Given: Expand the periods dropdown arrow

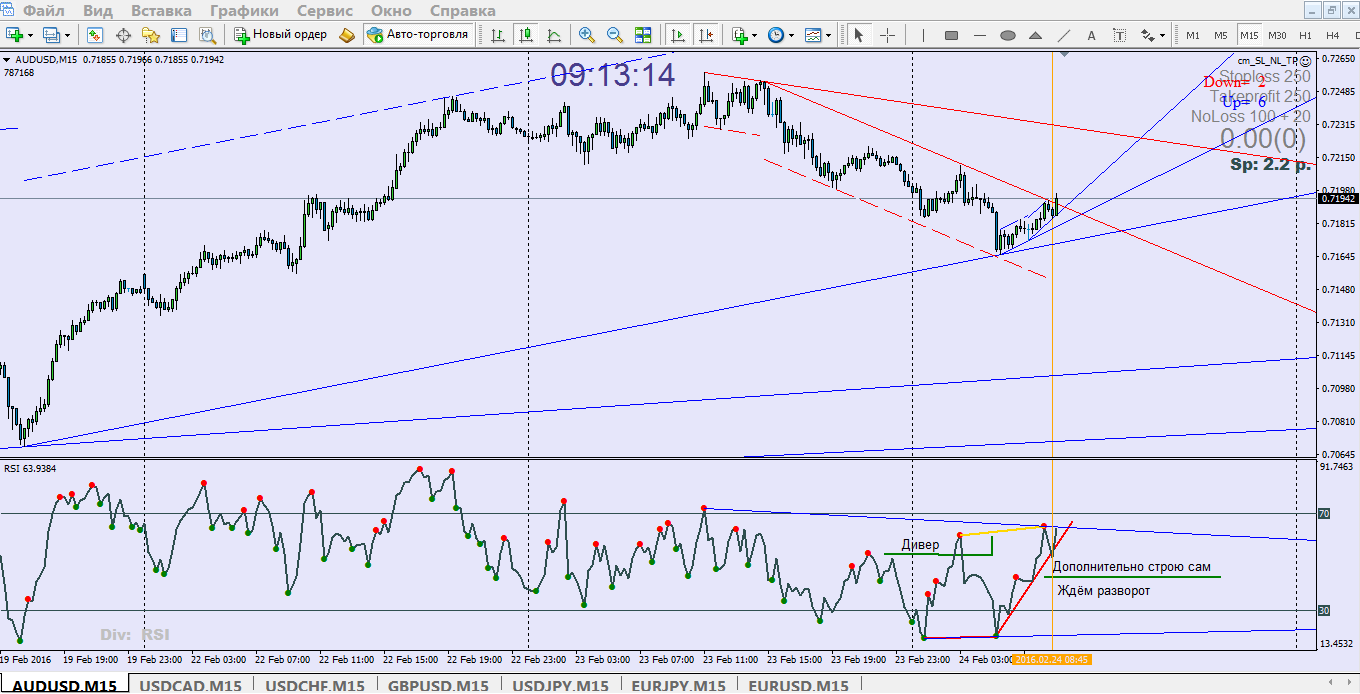Looking at the screenshot, I should click(791, 35).
